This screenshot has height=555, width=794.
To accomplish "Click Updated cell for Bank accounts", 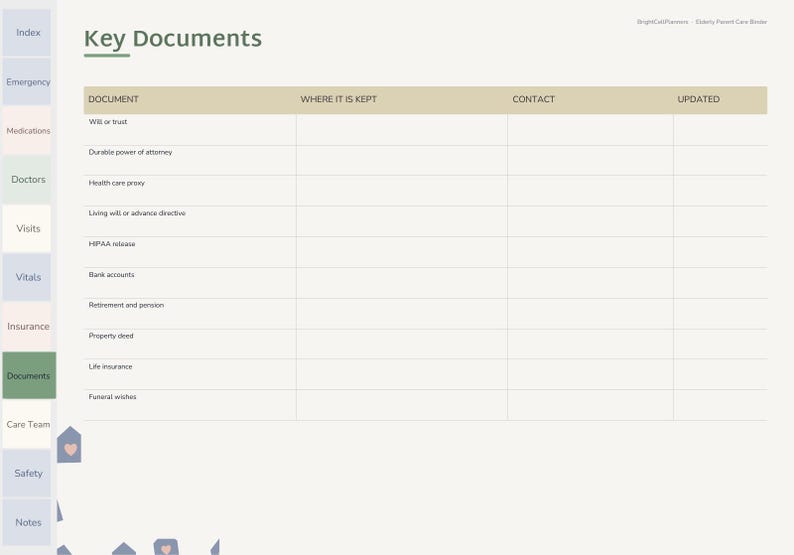I will [x=721, y=283].
